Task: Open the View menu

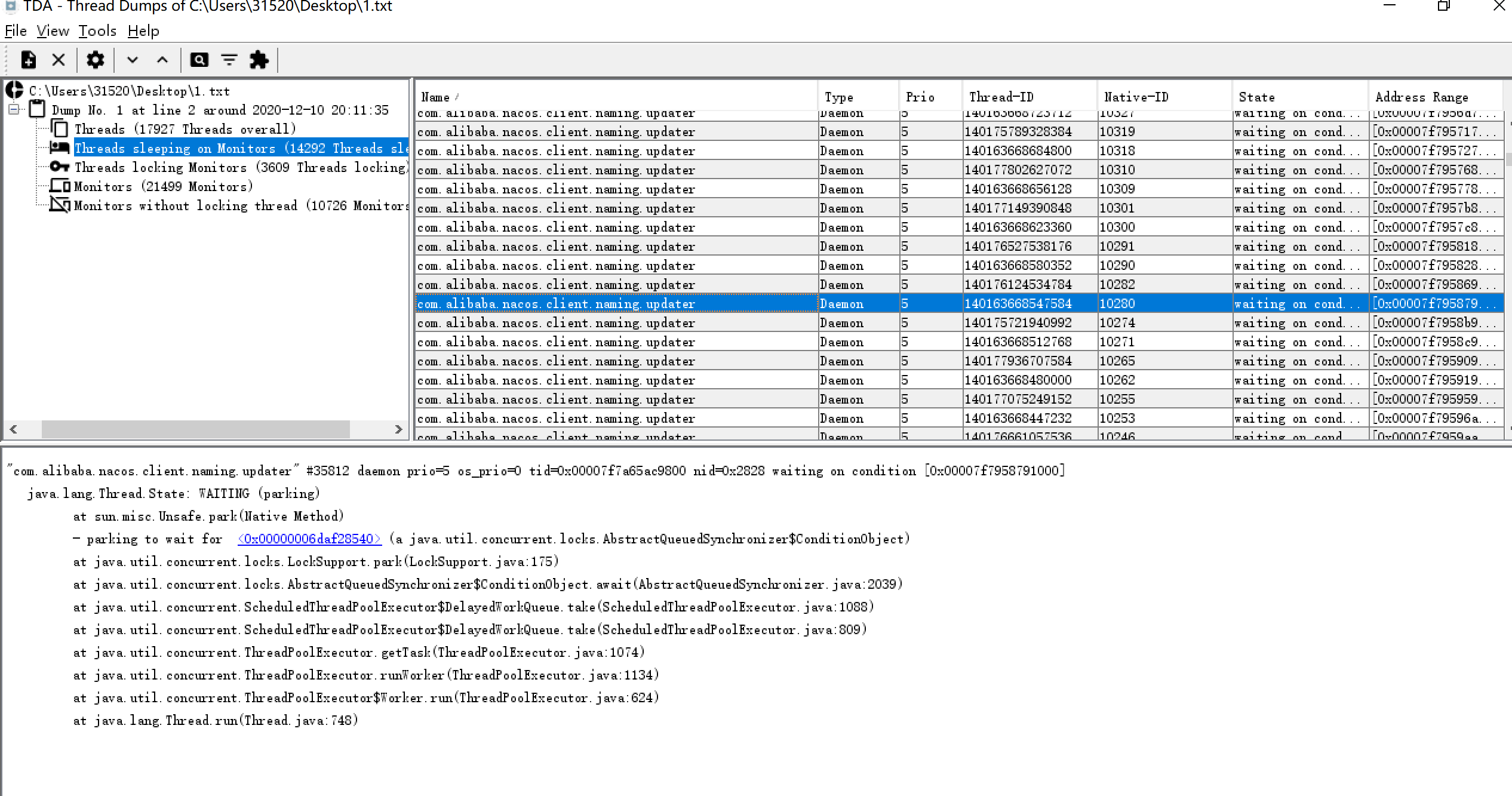Action: 53,31
